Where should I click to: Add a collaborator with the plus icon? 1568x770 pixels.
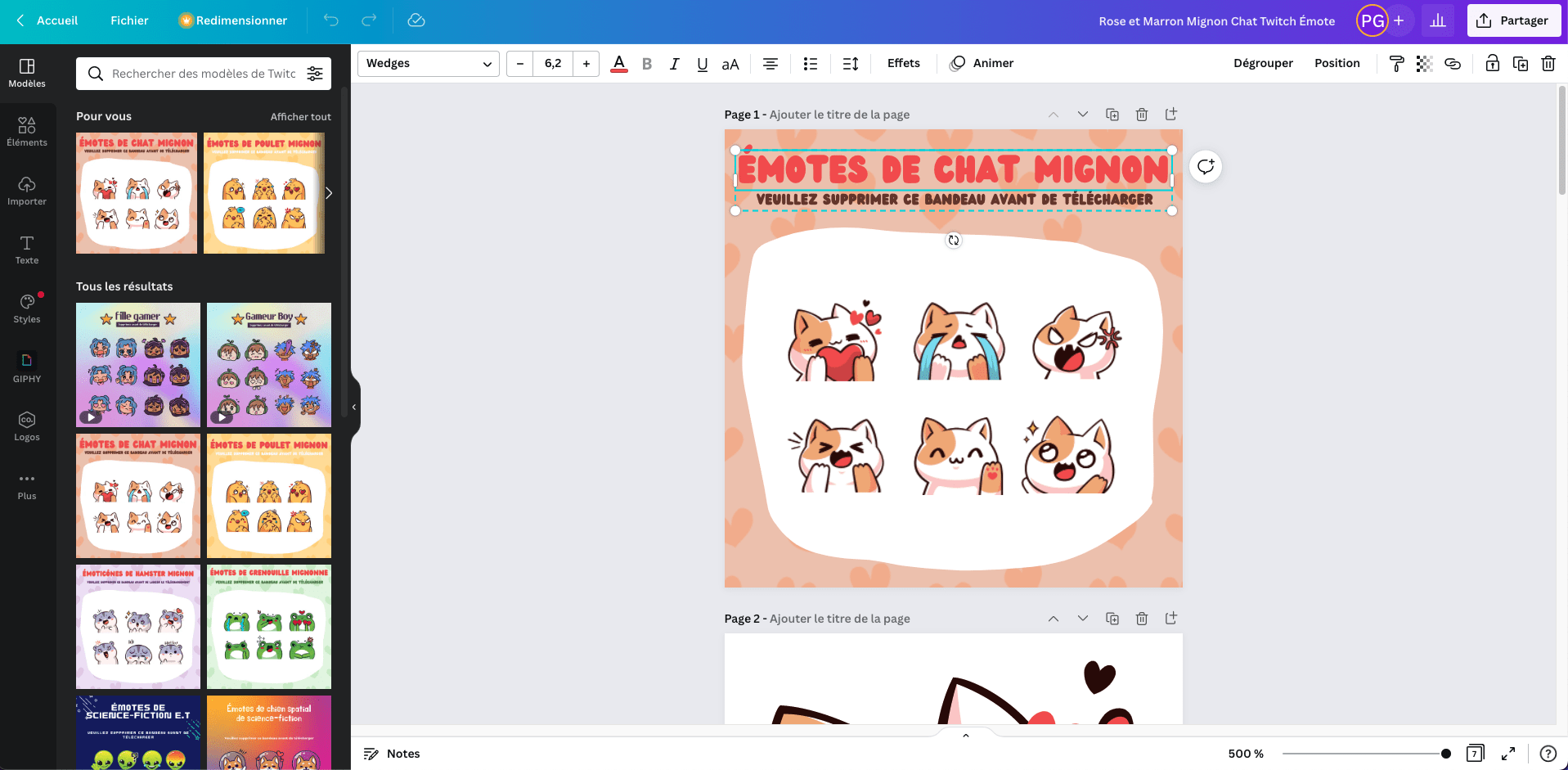click(1399, 20)
